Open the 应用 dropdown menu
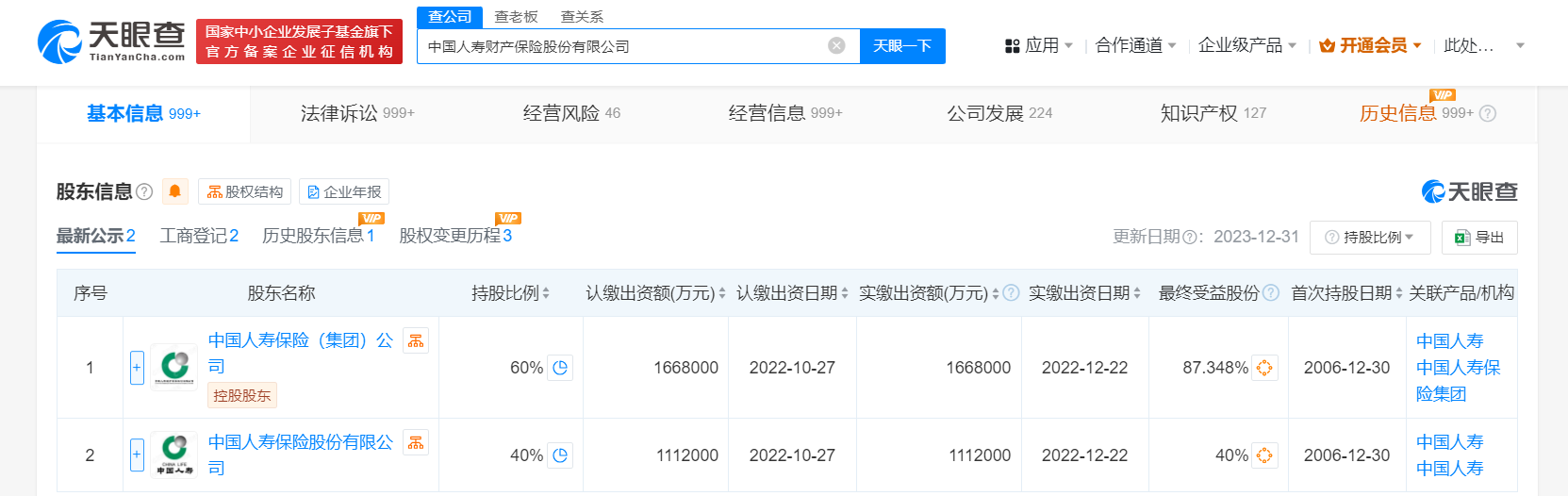The width and height of the screenshot is (1568, 496). click(x=1039, y=45)
